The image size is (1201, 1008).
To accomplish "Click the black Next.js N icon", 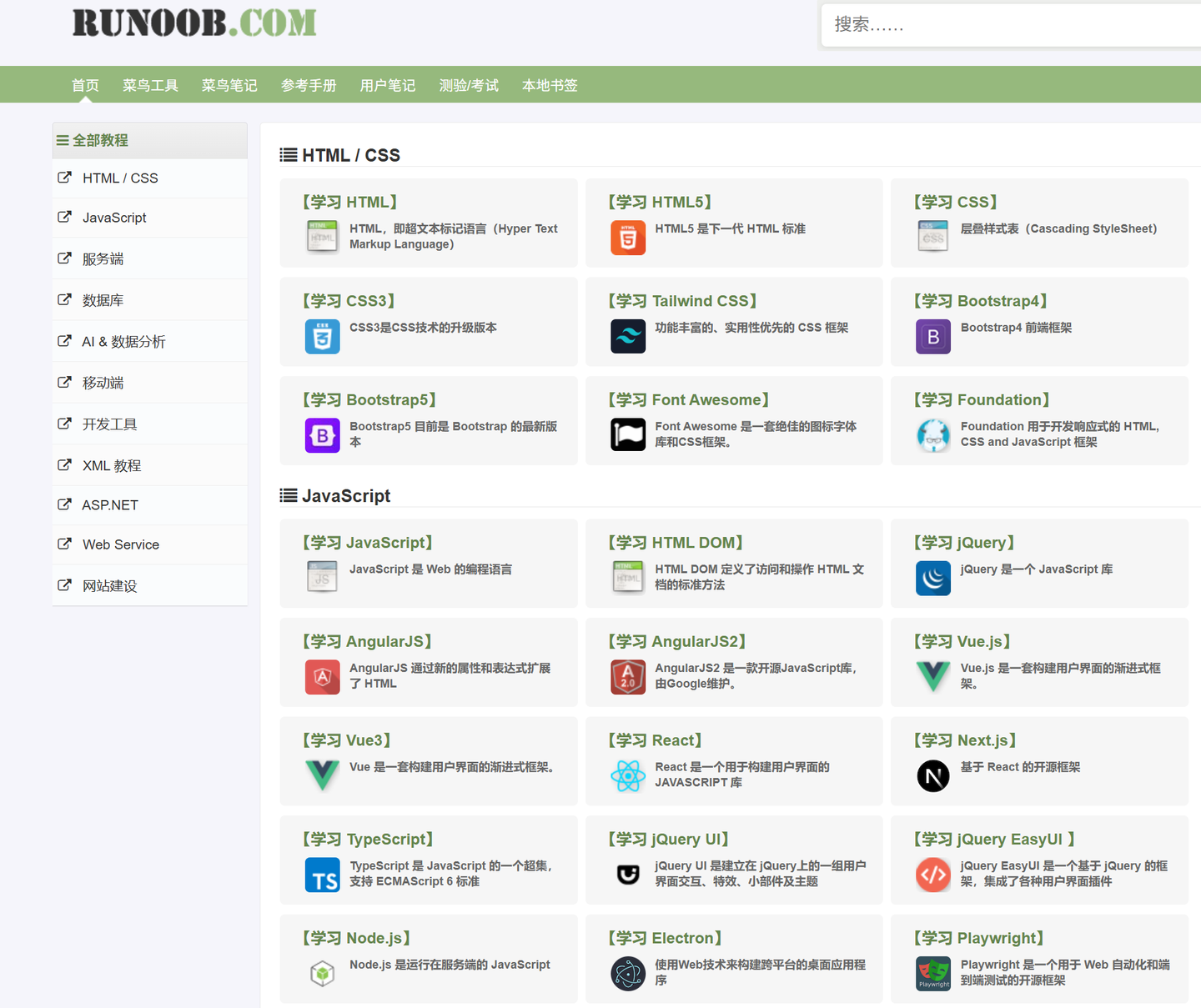I will 933,775.
